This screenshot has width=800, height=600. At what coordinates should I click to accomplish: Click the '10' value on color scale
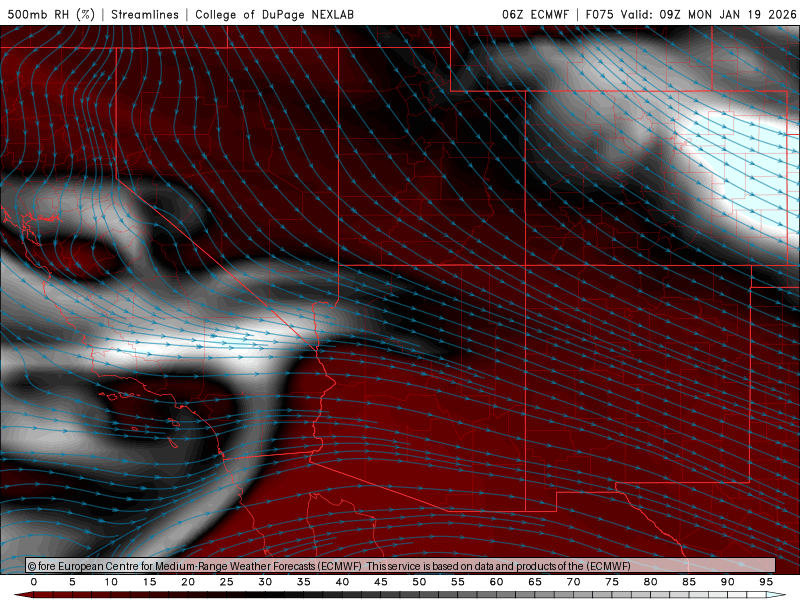tap(111, 582)
